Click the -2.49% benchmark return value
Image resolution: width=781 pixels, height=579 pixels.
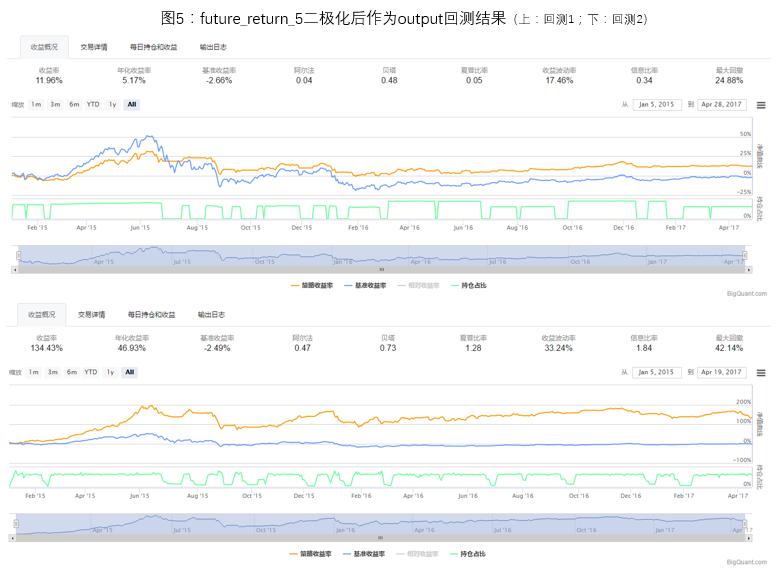click(x=217, y=348)
